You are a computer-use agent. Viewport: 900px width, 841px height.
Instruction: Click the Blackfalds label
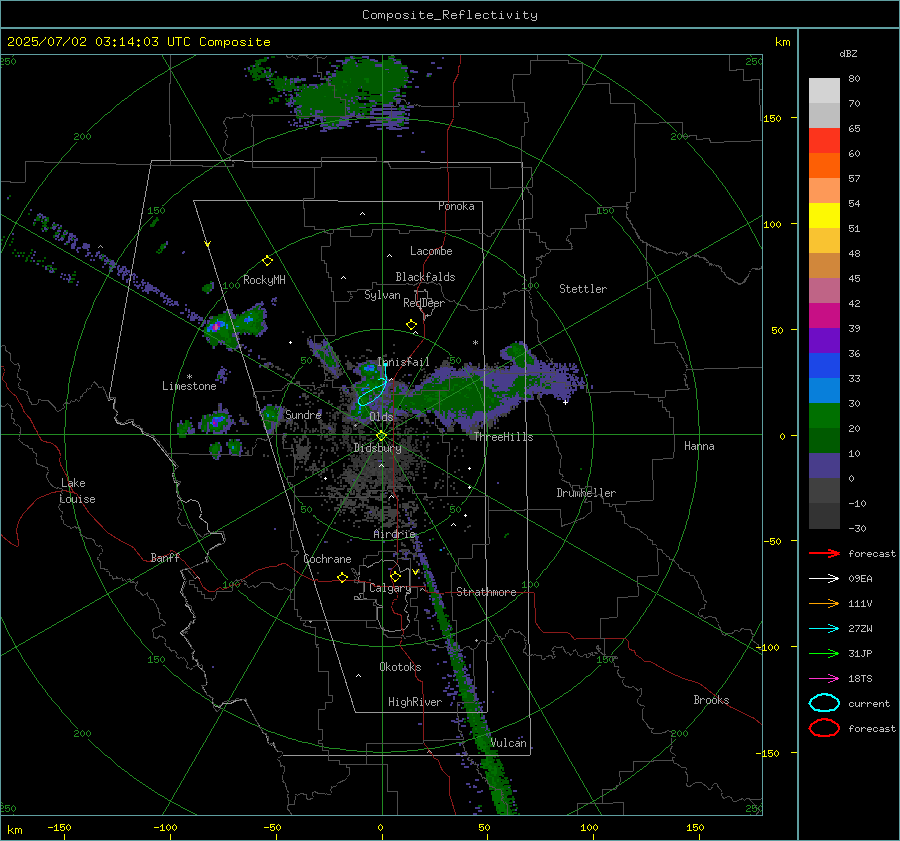click(x=425, y=277)
